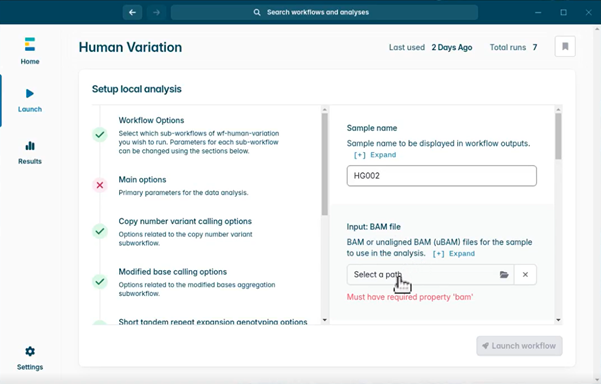Click scrollbar thumb of steps list

(325, 164)
